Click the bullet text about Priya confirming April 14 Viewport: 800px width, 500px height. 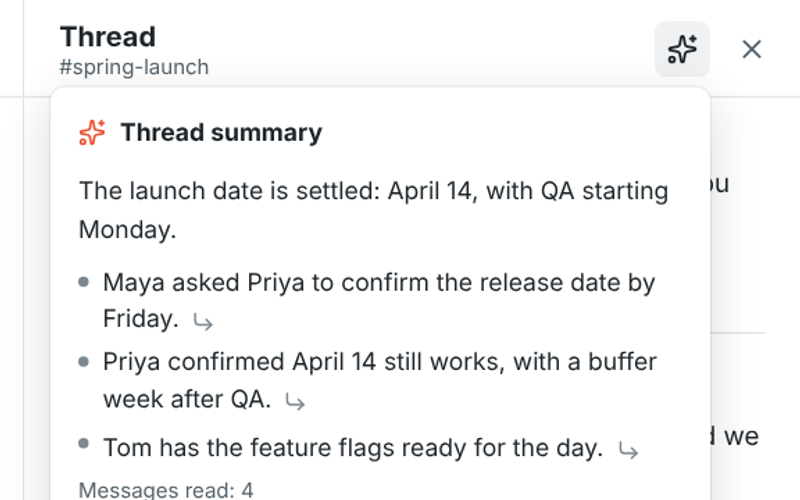coord(380,380)
